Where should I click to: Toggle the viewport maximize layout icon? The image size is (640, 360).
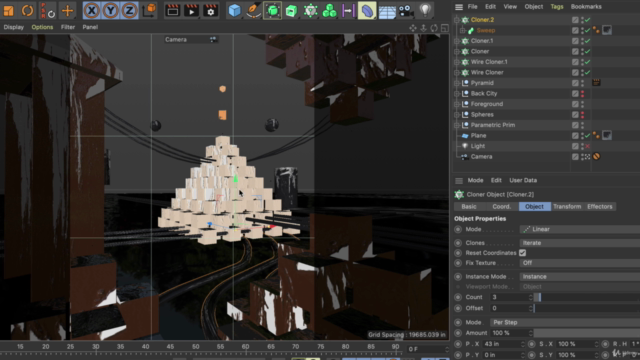tap(444, 28)
